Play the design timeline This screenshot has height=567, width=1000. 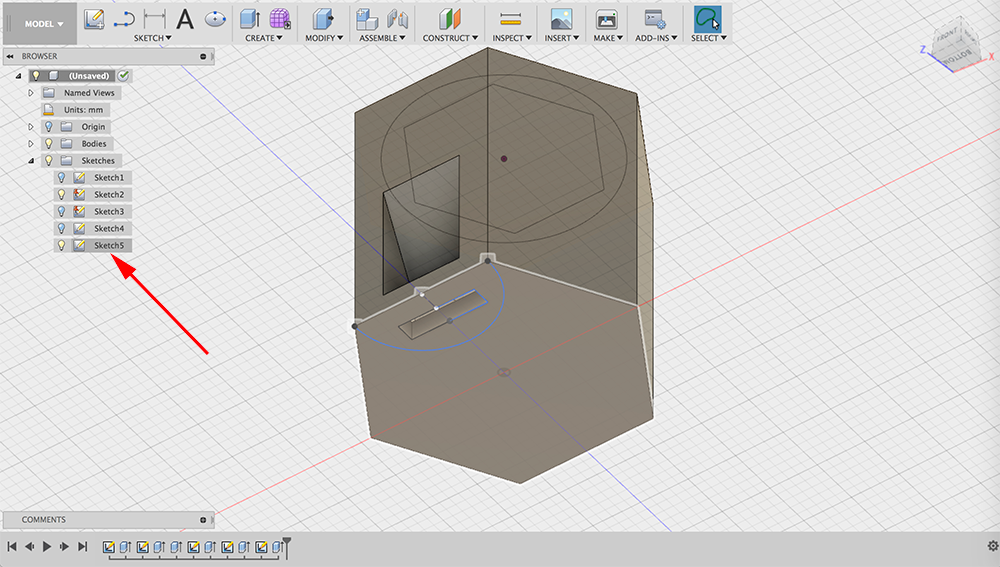(x=47, y=546)
